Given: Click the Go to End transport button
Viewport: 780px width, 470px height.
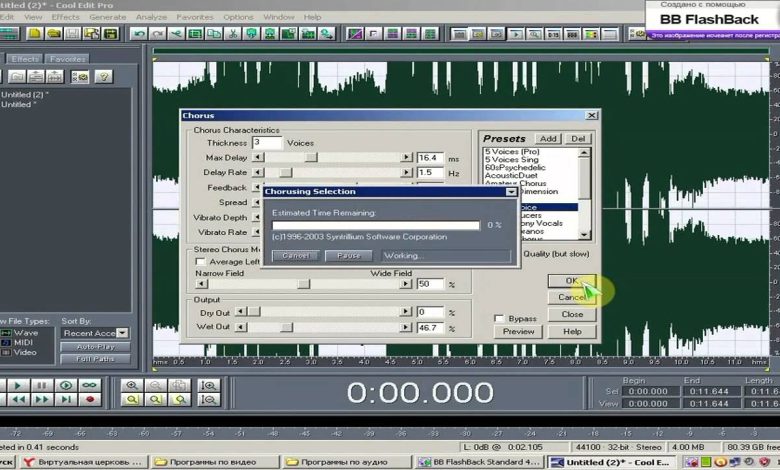Looking at the screenshot, I should point(66,399).
